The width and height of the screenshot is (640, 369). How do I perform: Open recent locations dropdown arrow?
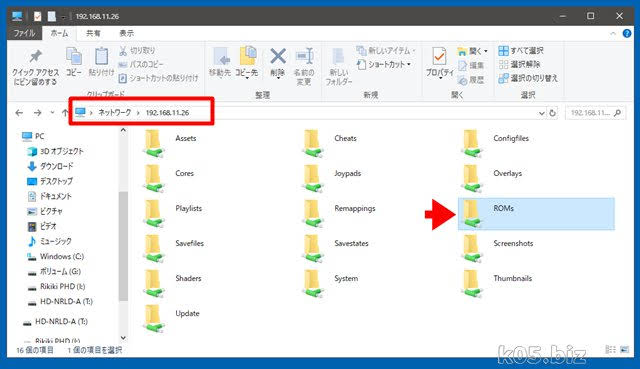52,113
